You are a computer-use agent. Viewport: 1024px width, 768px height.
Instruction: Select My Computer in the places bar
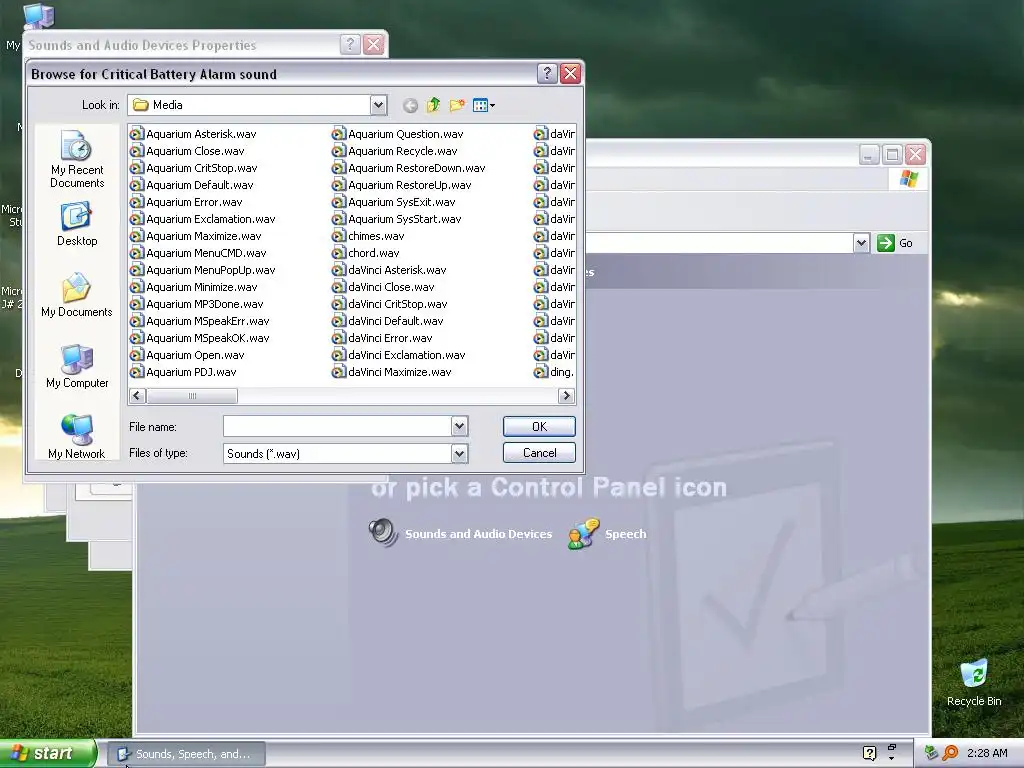coord(77,366)
